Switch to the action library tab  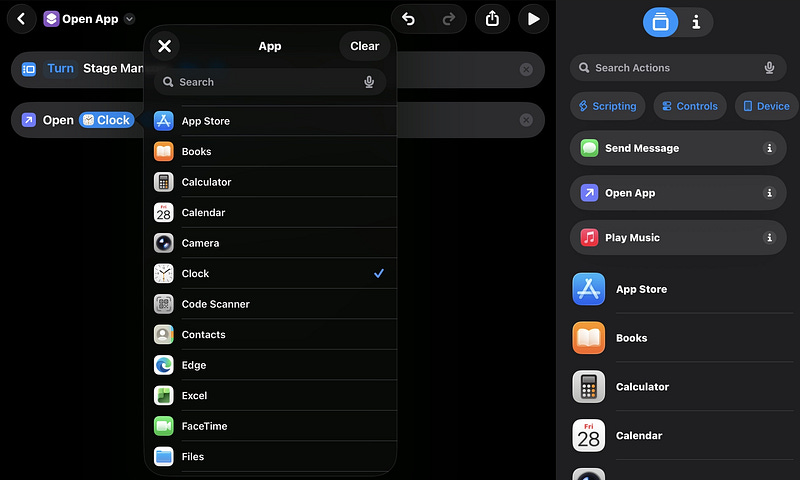click(x=660, y=22)
